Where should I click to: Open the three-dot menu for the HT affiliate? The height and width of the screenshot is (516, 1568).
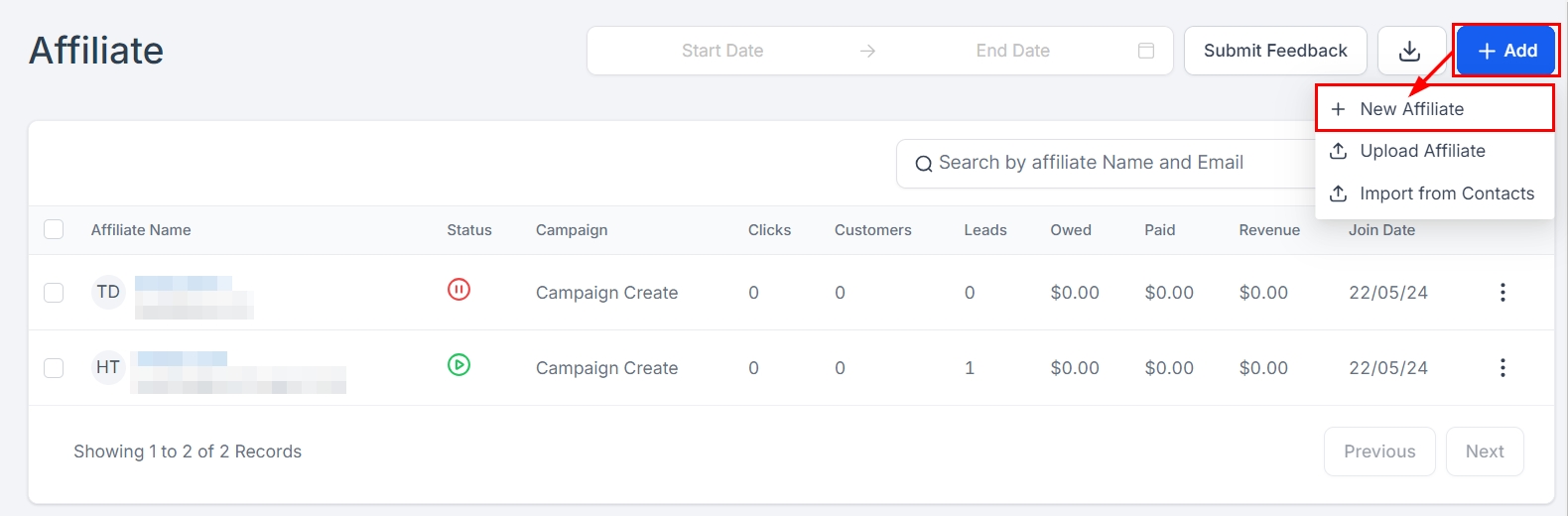1503,368
